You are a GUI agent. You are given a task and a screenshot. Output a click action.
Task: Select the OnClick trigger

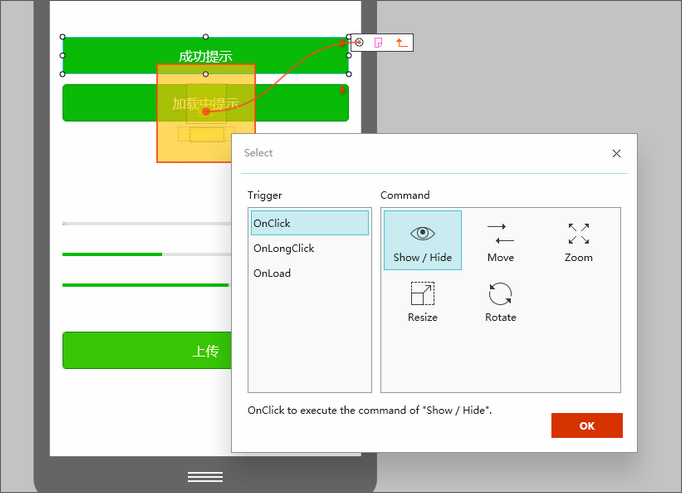click(x=309, y=223)
